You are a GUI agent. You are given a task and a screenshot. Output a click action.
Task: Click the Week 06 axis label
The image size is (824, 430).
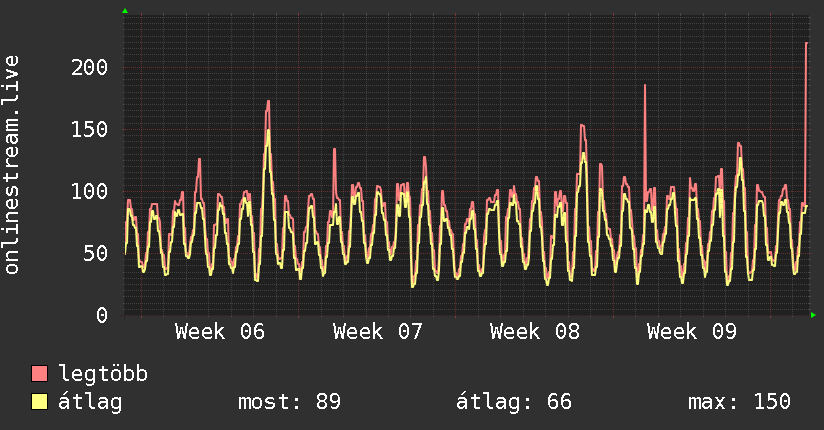[x=219, y=331]
